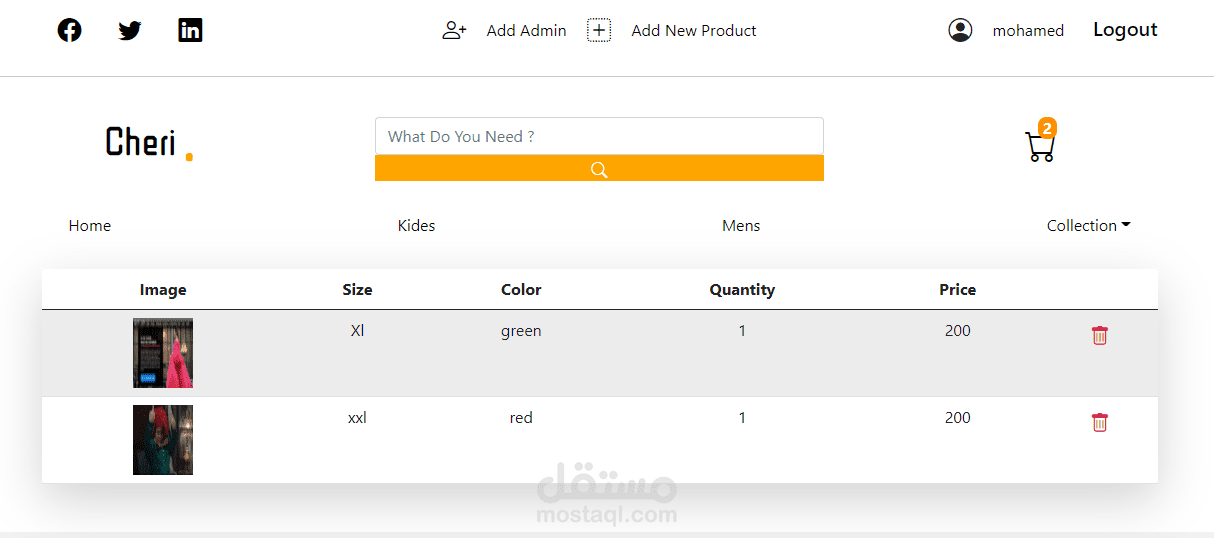Image resolution: width=1214 pixels, height=538 pixels.
Task: Open the Kides category
Action: pyautogui.click(x=416, y=225)
